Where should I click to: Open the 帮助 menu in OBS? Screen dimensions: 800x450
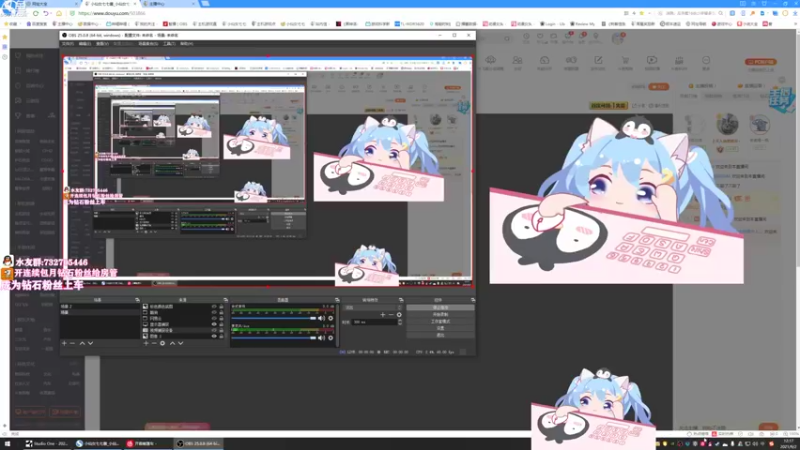click(x=187, y=44)
